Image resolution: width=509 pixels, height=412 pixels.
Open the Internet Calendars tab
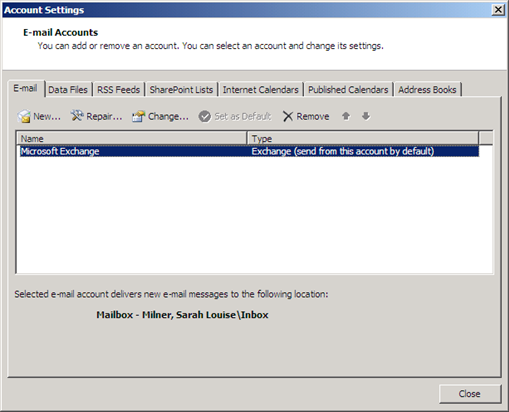click(x=260, y=90)
